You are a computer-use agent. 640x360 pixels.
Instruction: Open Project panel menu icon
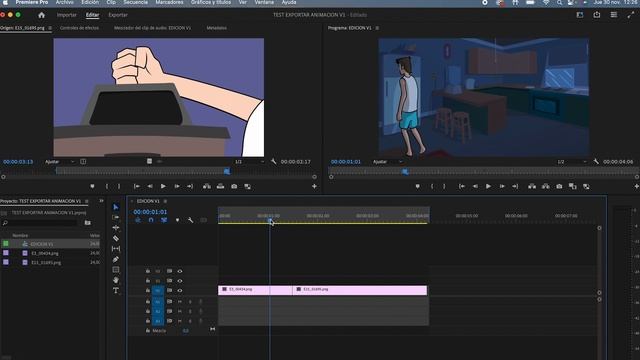pyautogui.click(x=87, y=201)
